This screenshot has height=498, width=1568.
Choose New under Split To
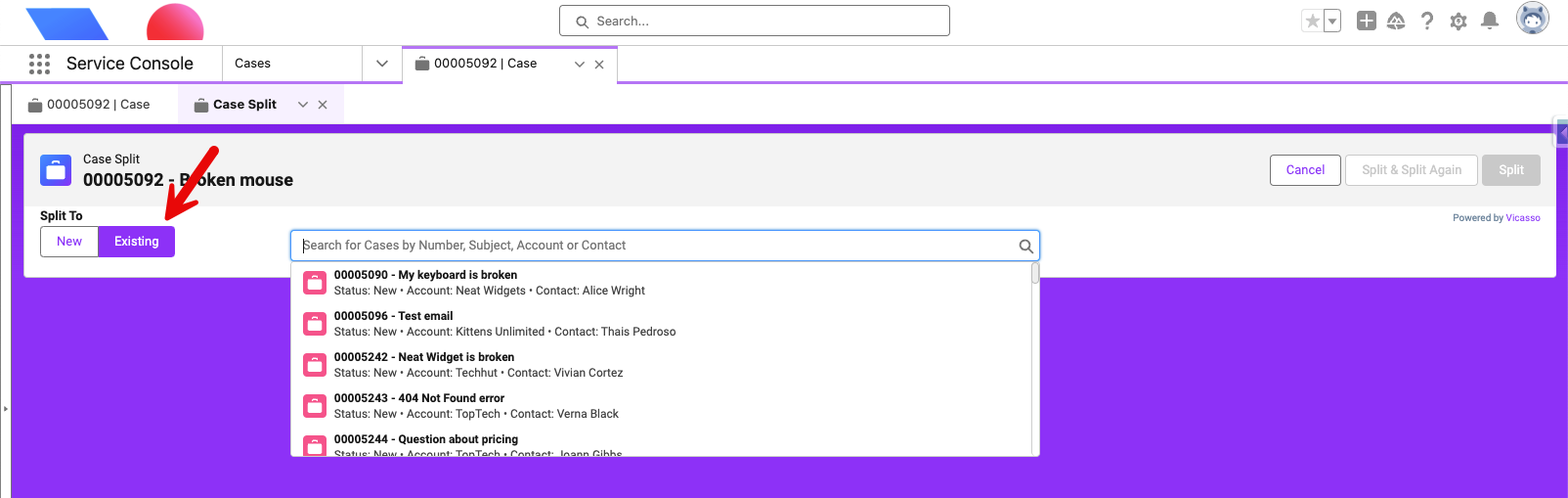coord(69,242)
